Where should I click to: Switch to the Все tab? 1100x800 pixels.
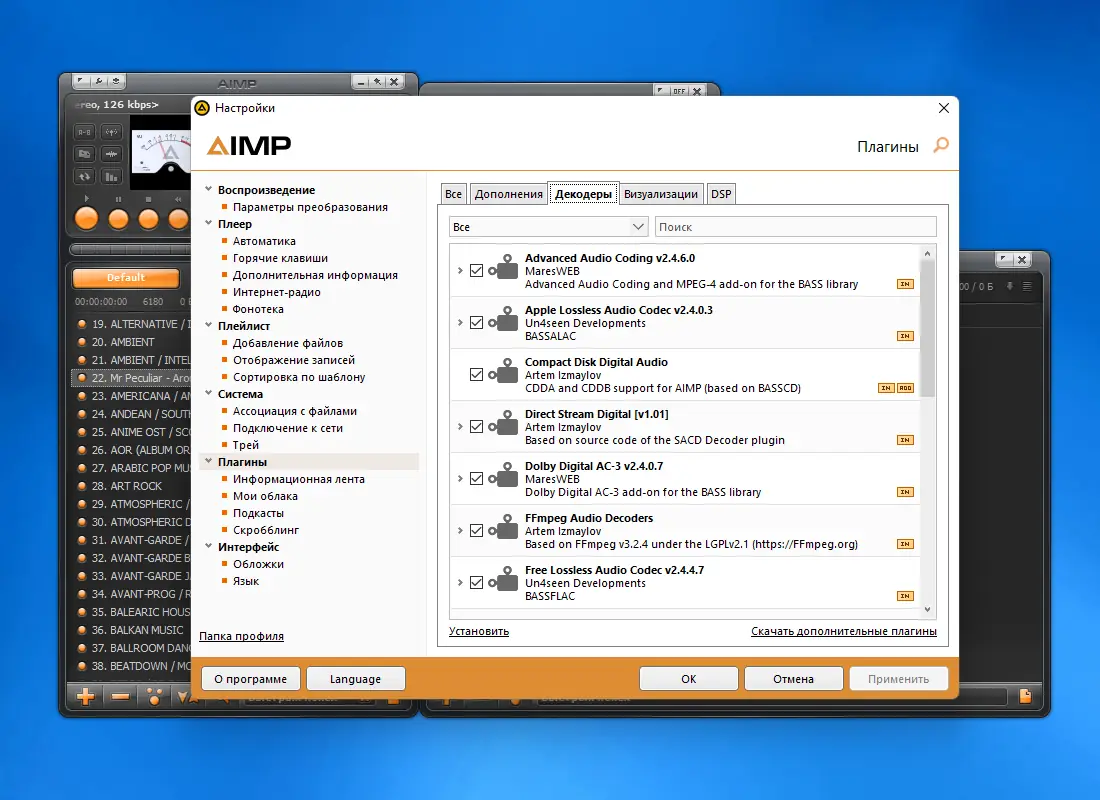(x=454, y=194)
